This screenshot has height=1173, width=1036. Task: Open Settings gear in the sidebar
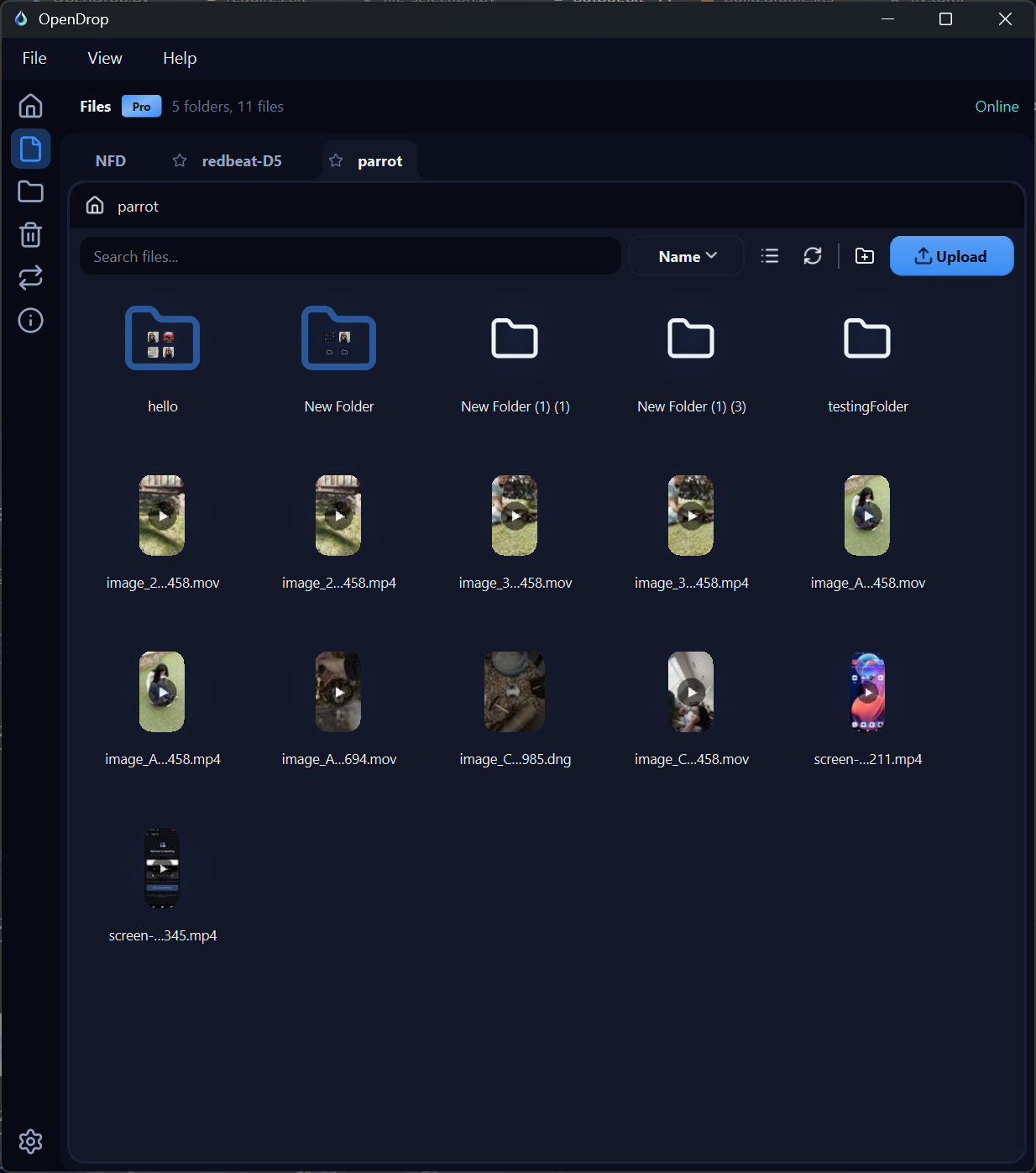point(30,1141)
